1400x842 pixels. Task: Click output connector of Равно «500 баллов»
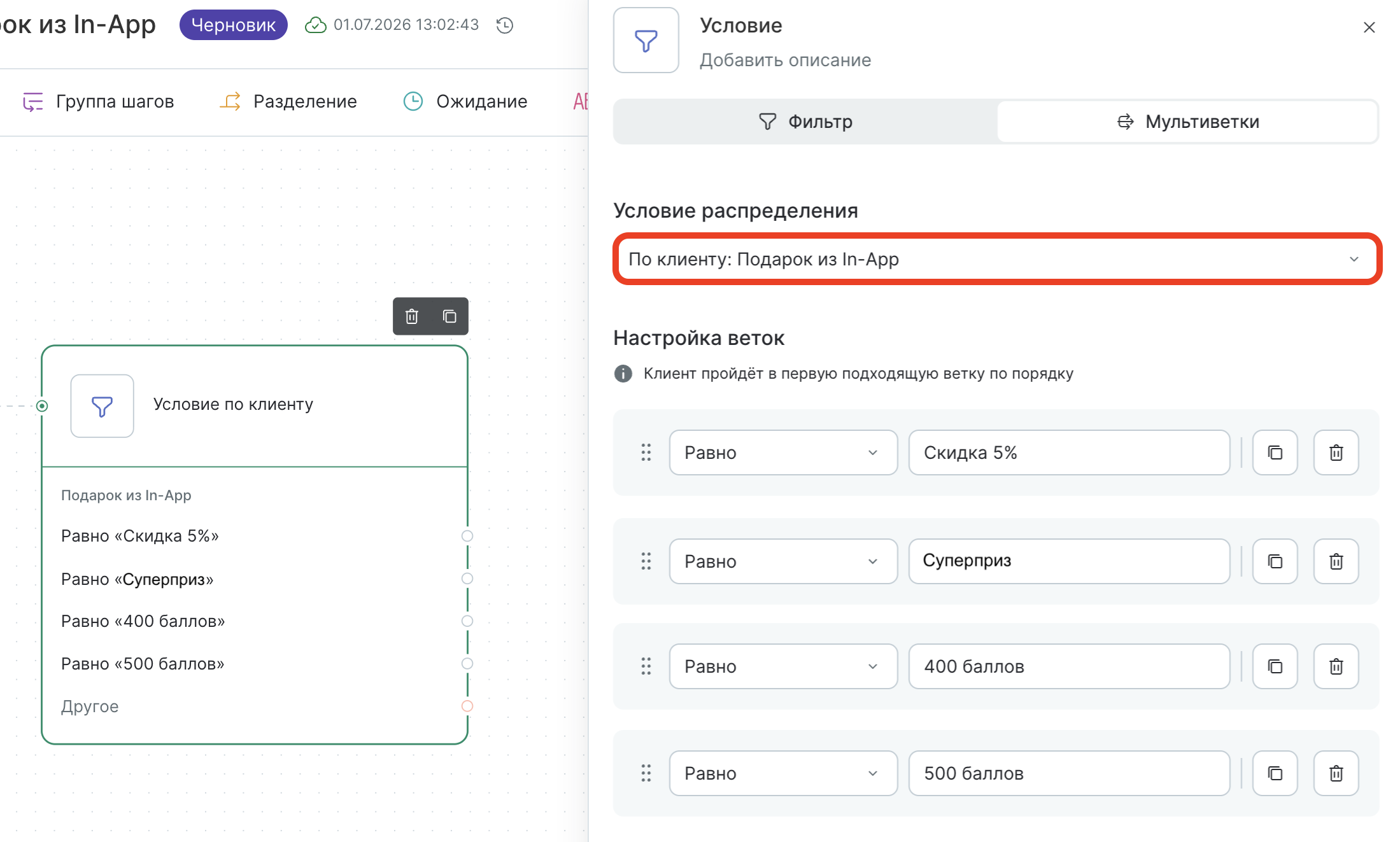467,664
